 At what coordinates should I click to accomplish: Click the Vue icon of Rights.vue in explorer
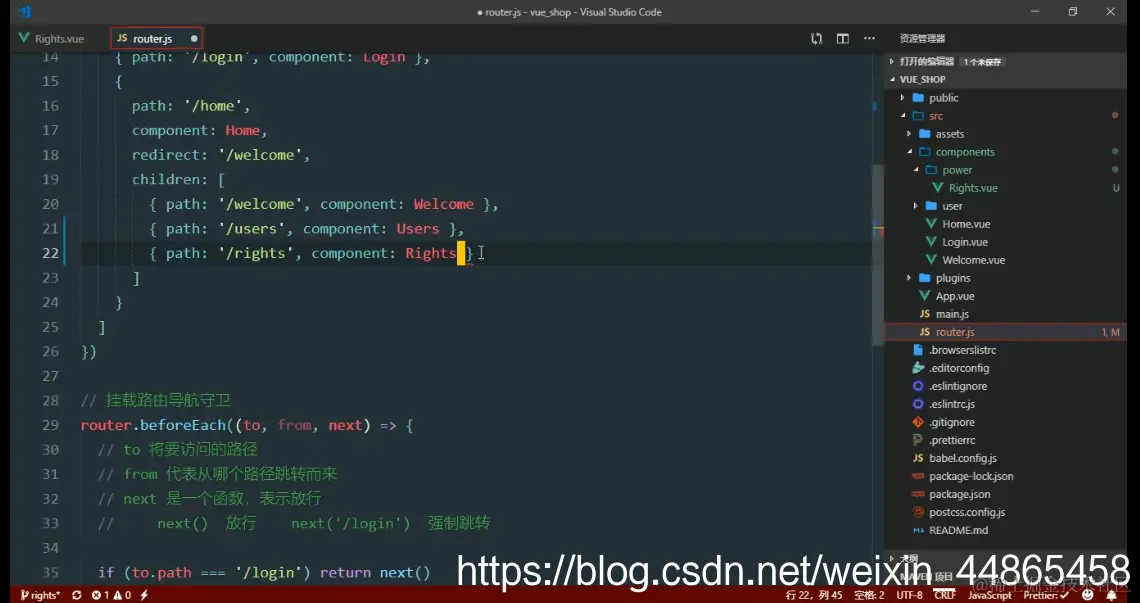pyautogui.click(x=937, y=188)
